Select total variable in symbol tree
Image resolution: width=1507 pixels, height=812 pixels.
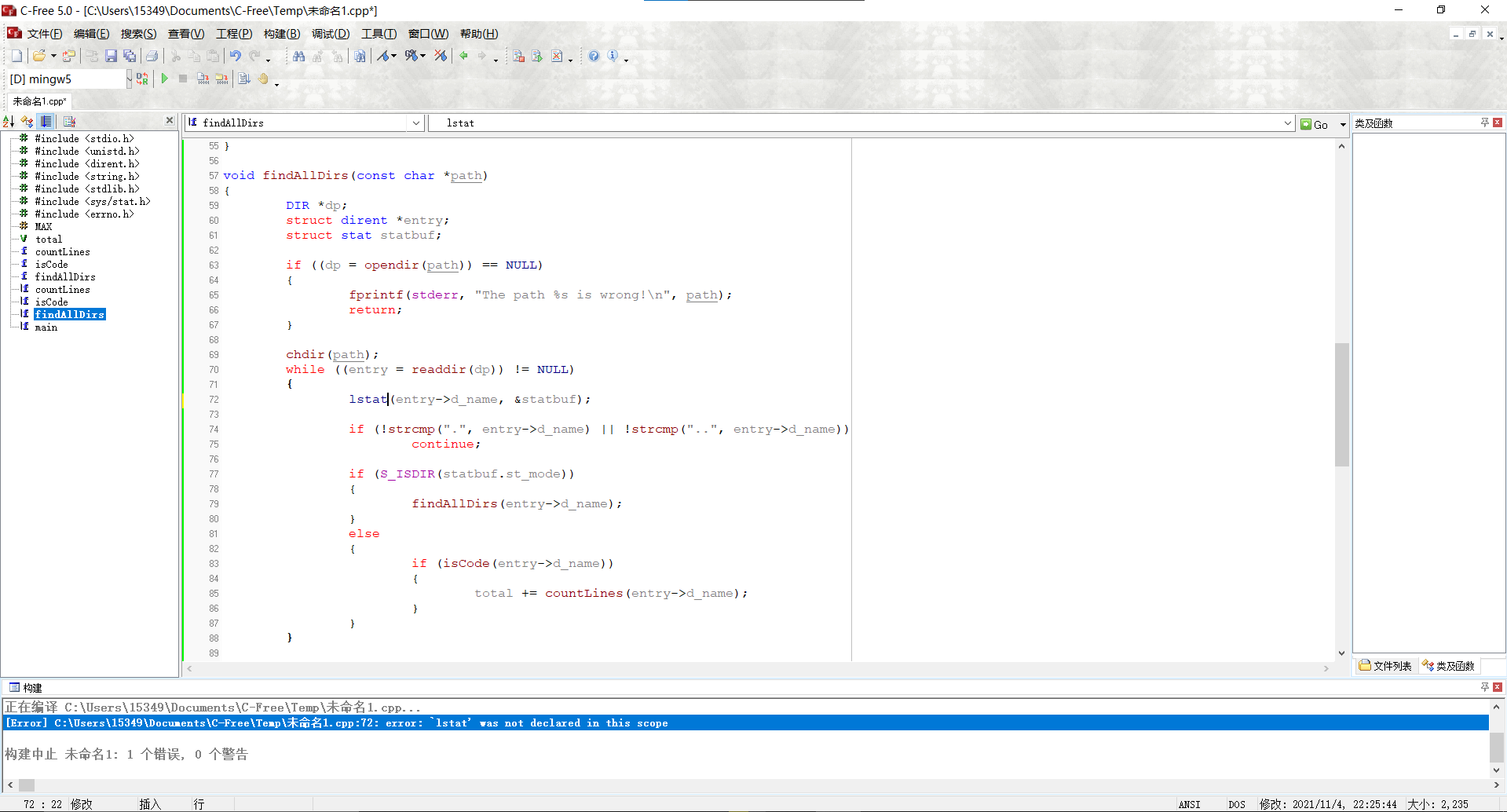coord(49,240)
